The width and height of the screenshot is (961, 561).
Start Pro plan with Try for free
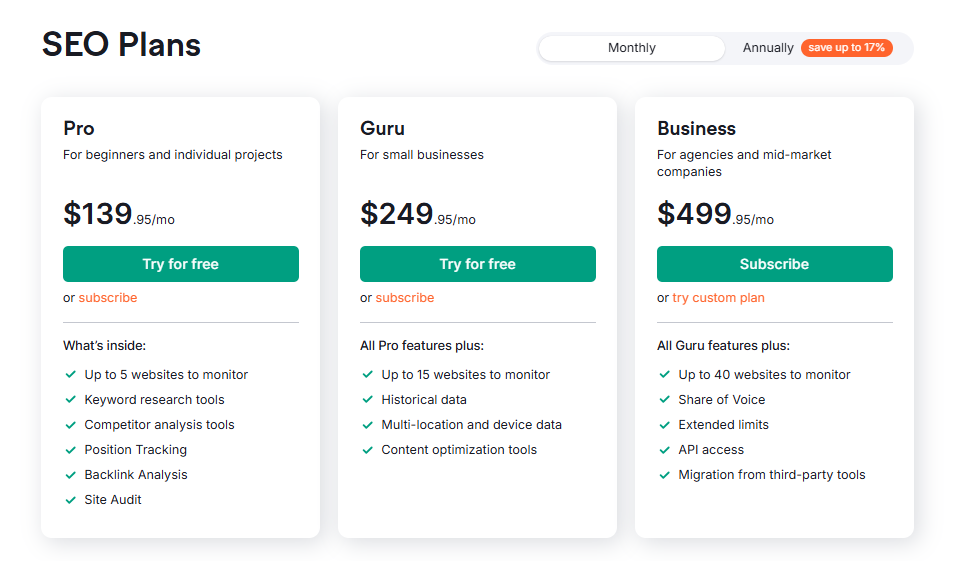[x=180, y=264]
